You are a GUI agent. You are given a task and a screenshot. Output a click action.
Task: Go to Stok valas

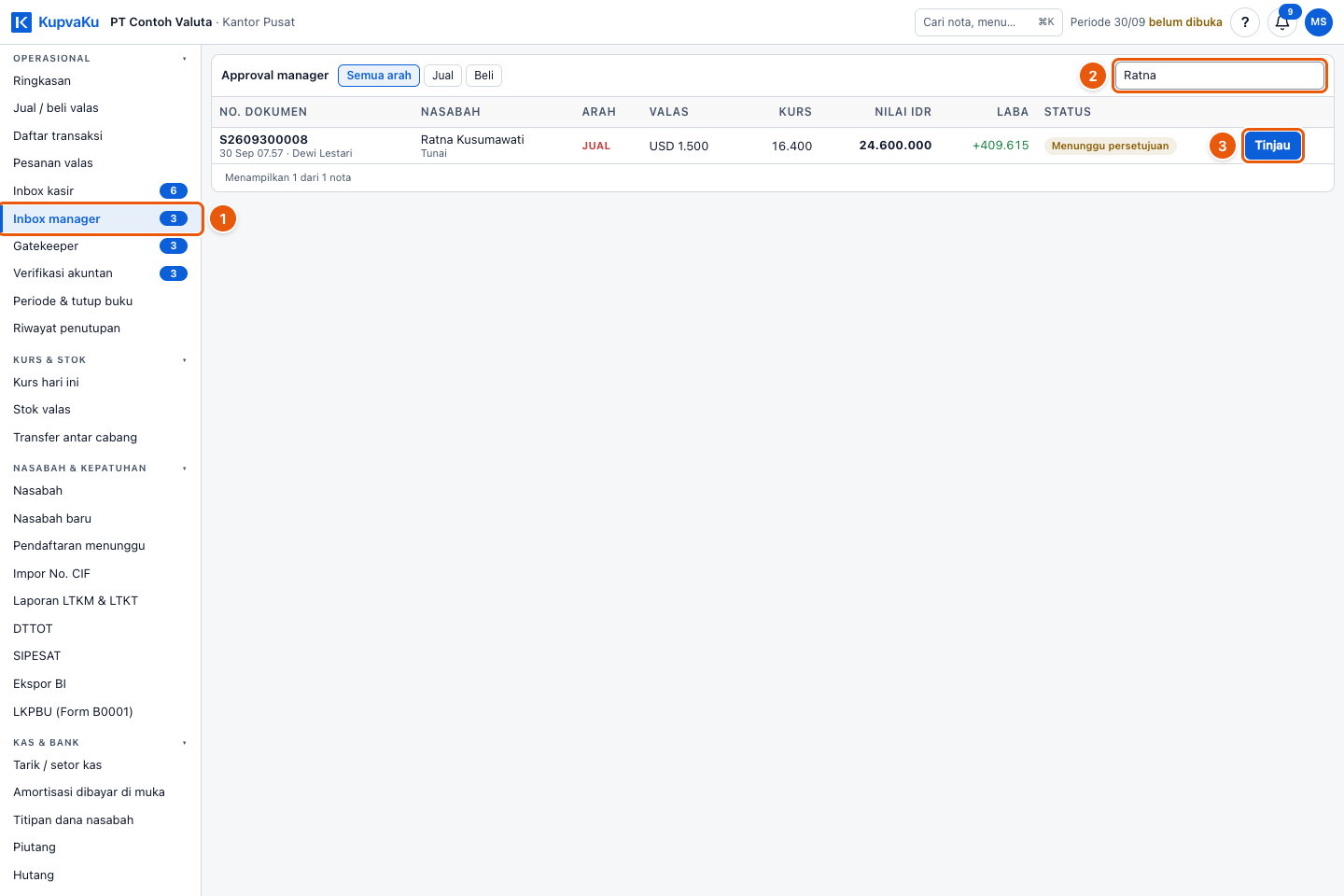pos(101,410)
